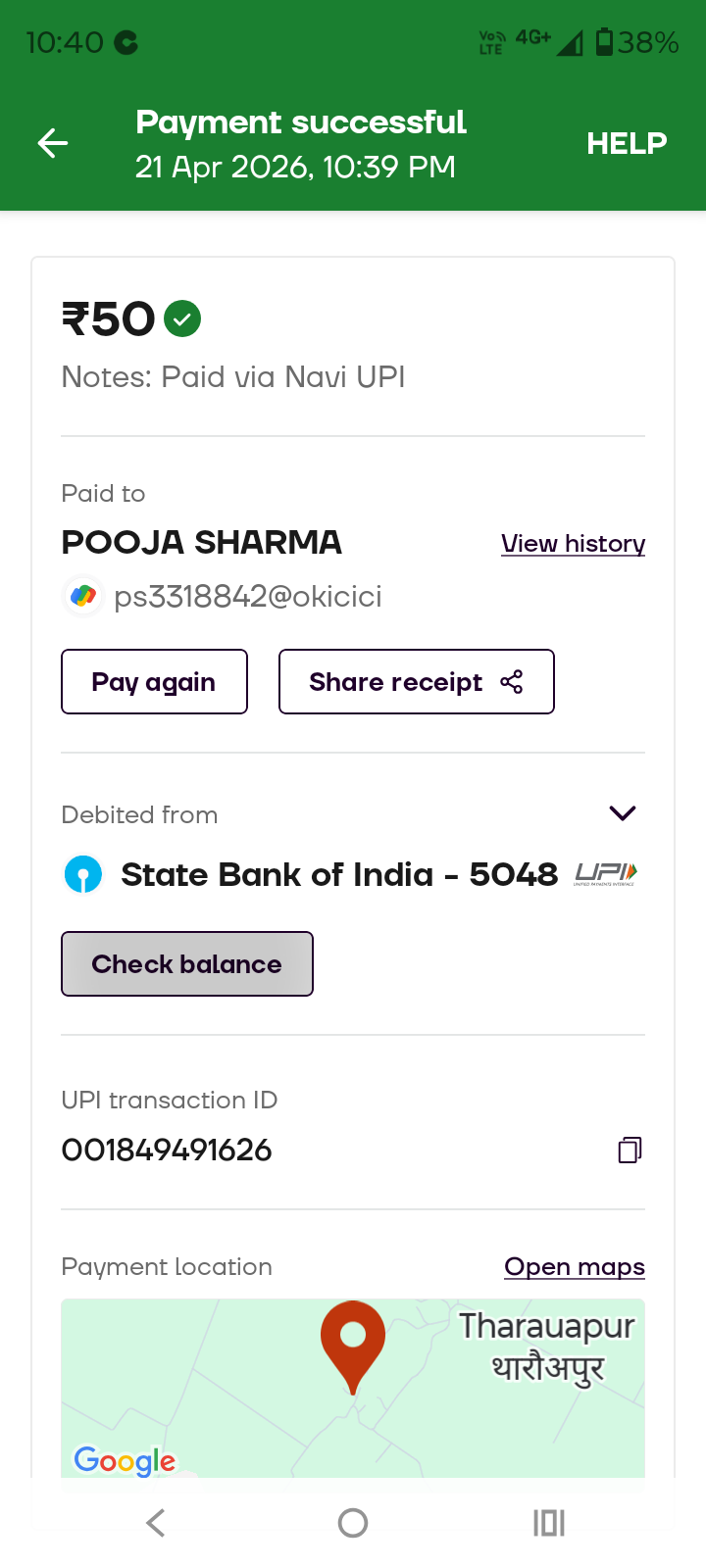The height and width of the screenshot is (1568, 706).
Task: Copy the UPI transaction ID
Action: (x=630, y=1150)
